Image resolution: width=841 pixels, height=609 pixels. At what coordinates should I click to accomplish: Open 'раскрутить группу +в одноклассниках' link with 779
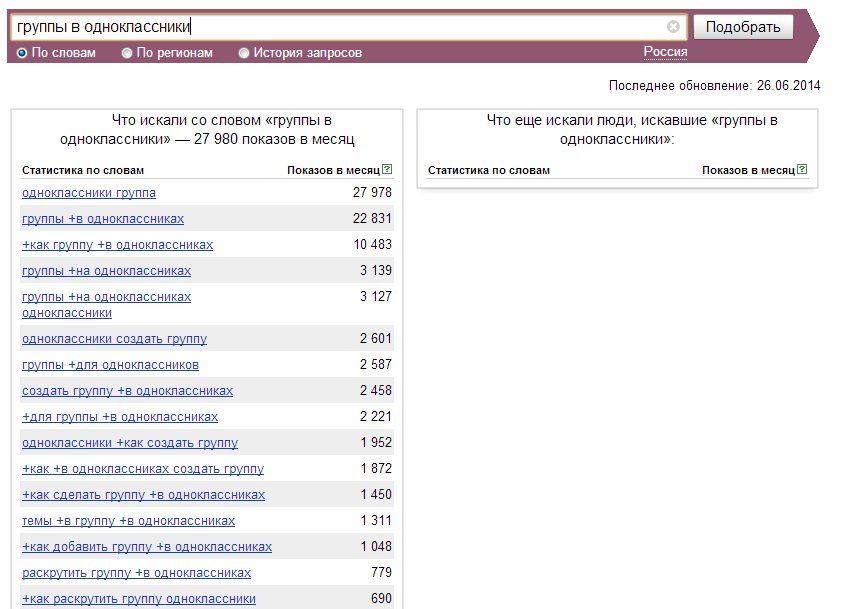[137, 573]
